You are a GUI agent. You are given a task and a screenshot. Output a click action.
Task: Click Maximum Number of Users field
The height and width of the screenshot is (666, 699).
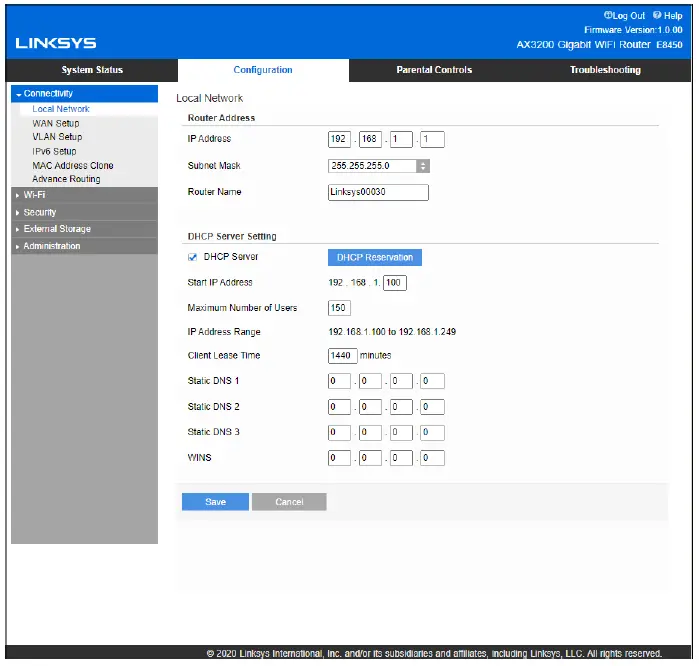pos(339,308)
